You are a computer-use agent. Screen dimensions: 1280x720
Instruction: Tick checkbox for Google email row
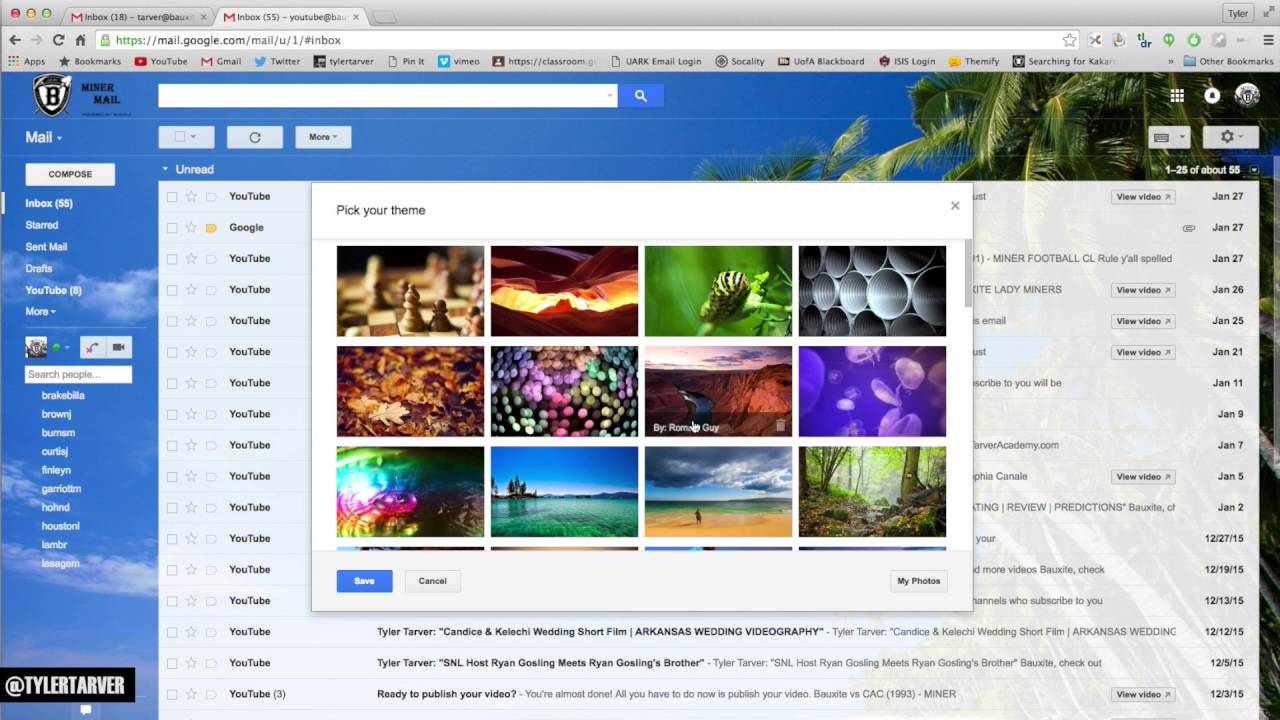pos(172,227)
